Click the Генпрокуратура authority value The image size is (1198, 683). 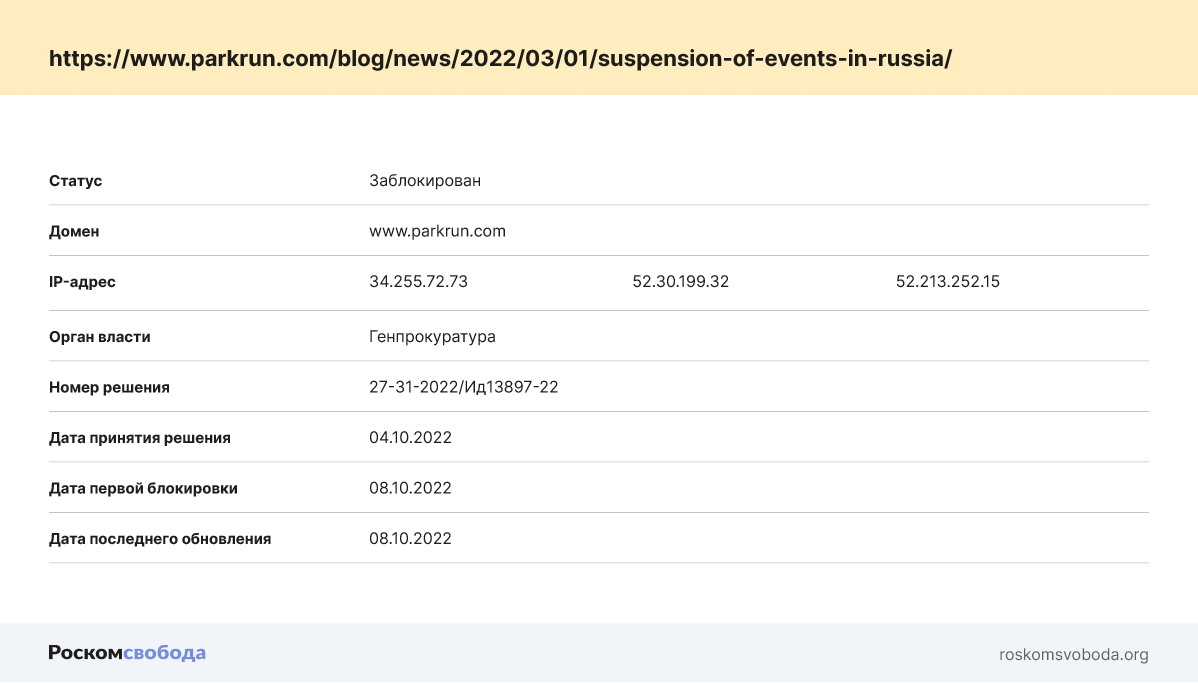pos(432,337)
